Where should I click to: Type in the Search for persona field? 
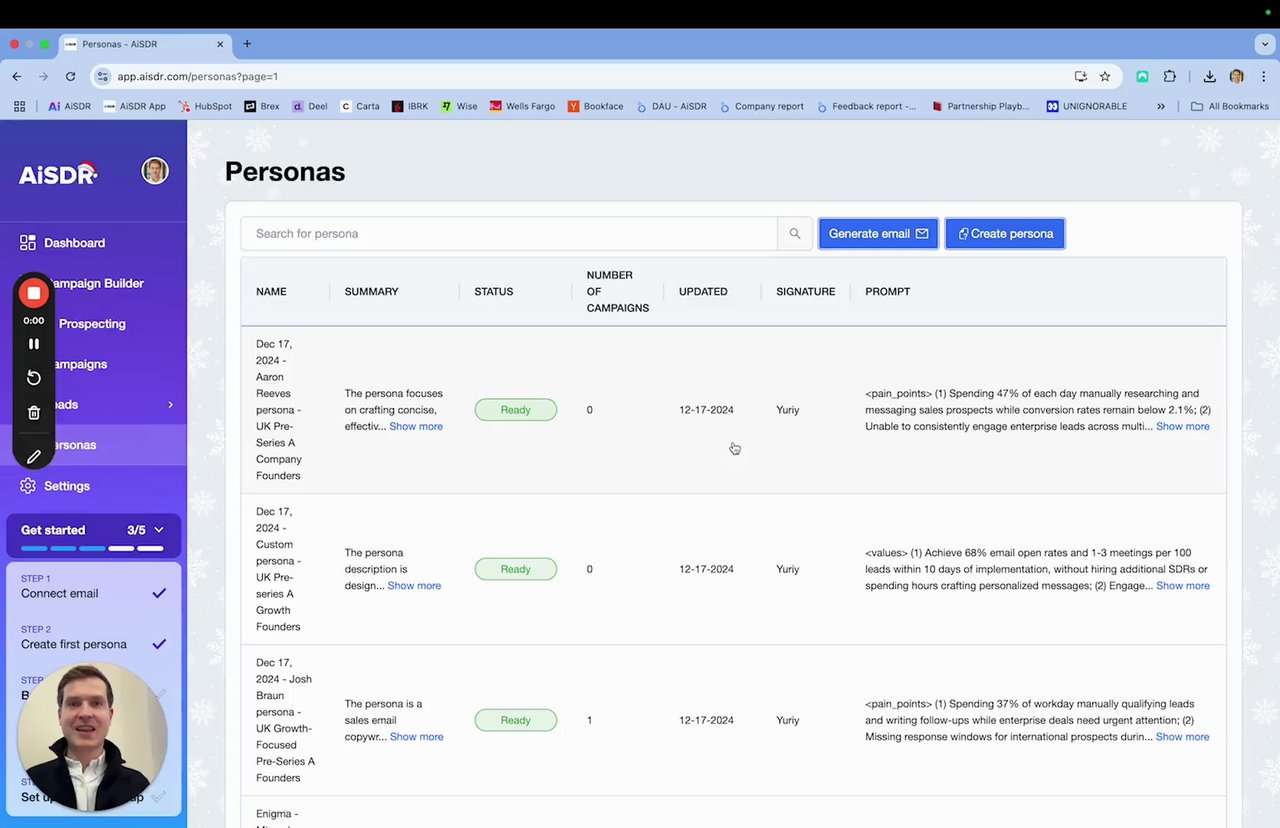(508, 234)
